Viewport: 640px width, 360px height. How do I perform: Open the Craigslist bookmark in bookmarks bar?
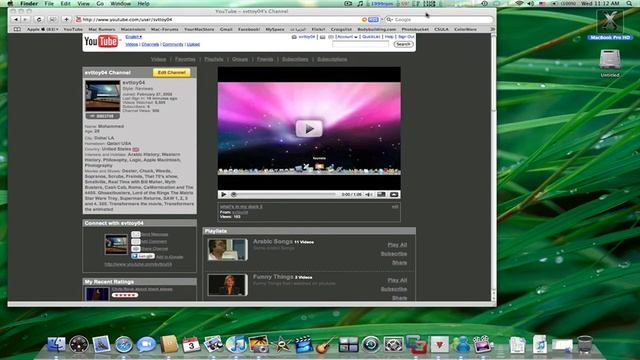(341, 29)
